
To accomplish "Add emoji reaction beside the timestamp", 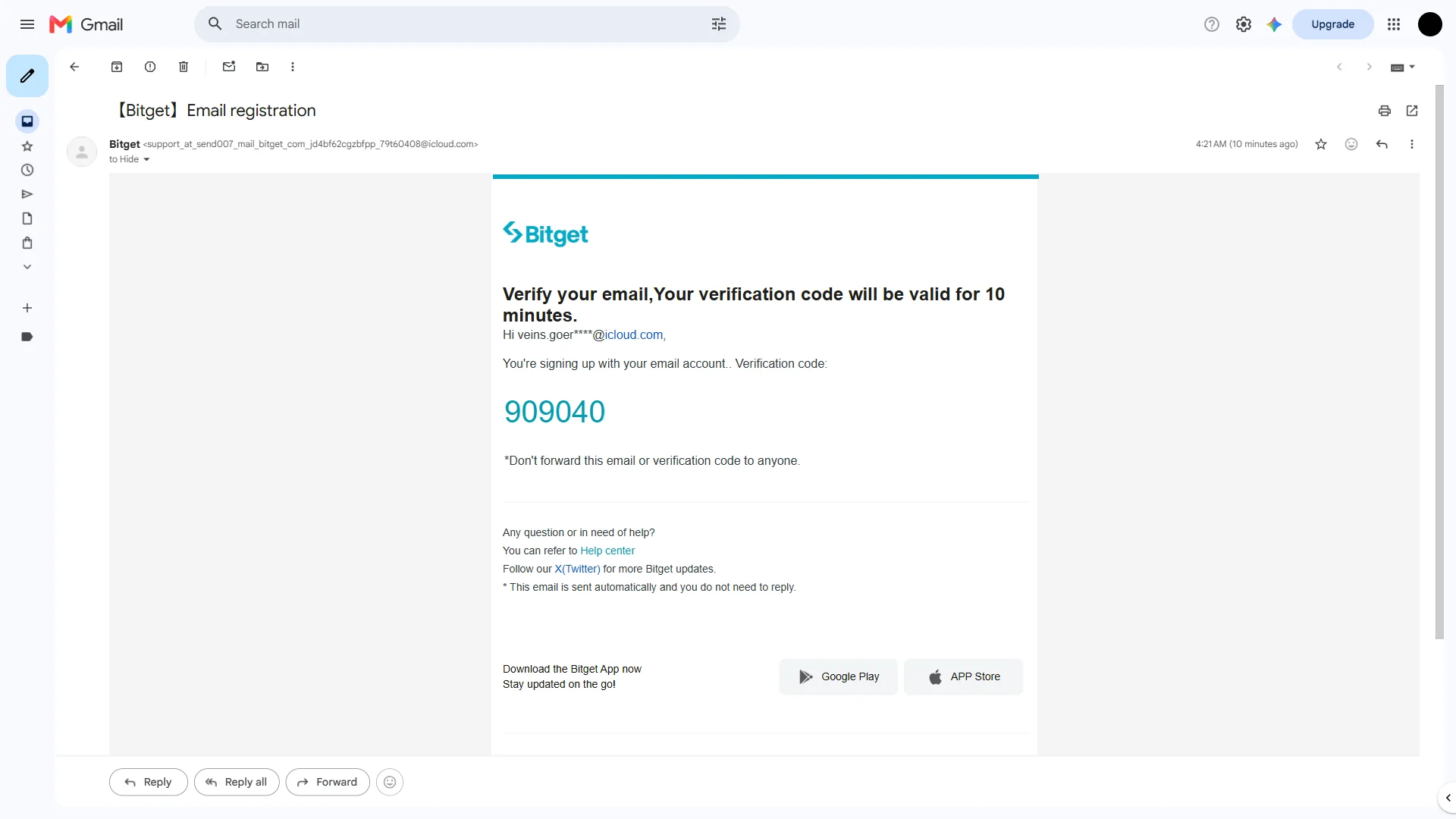I will 1351,144.
